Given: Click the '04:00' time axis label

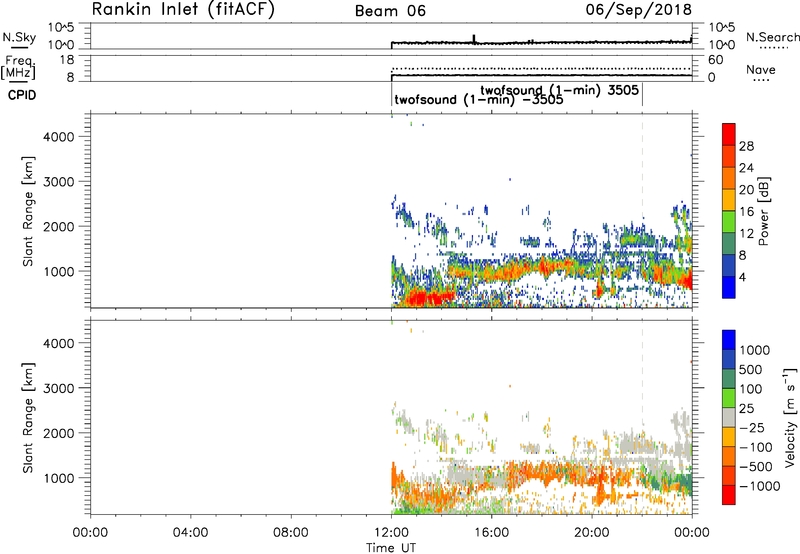Looking at the screenshot, I should (x=191, y=533).
